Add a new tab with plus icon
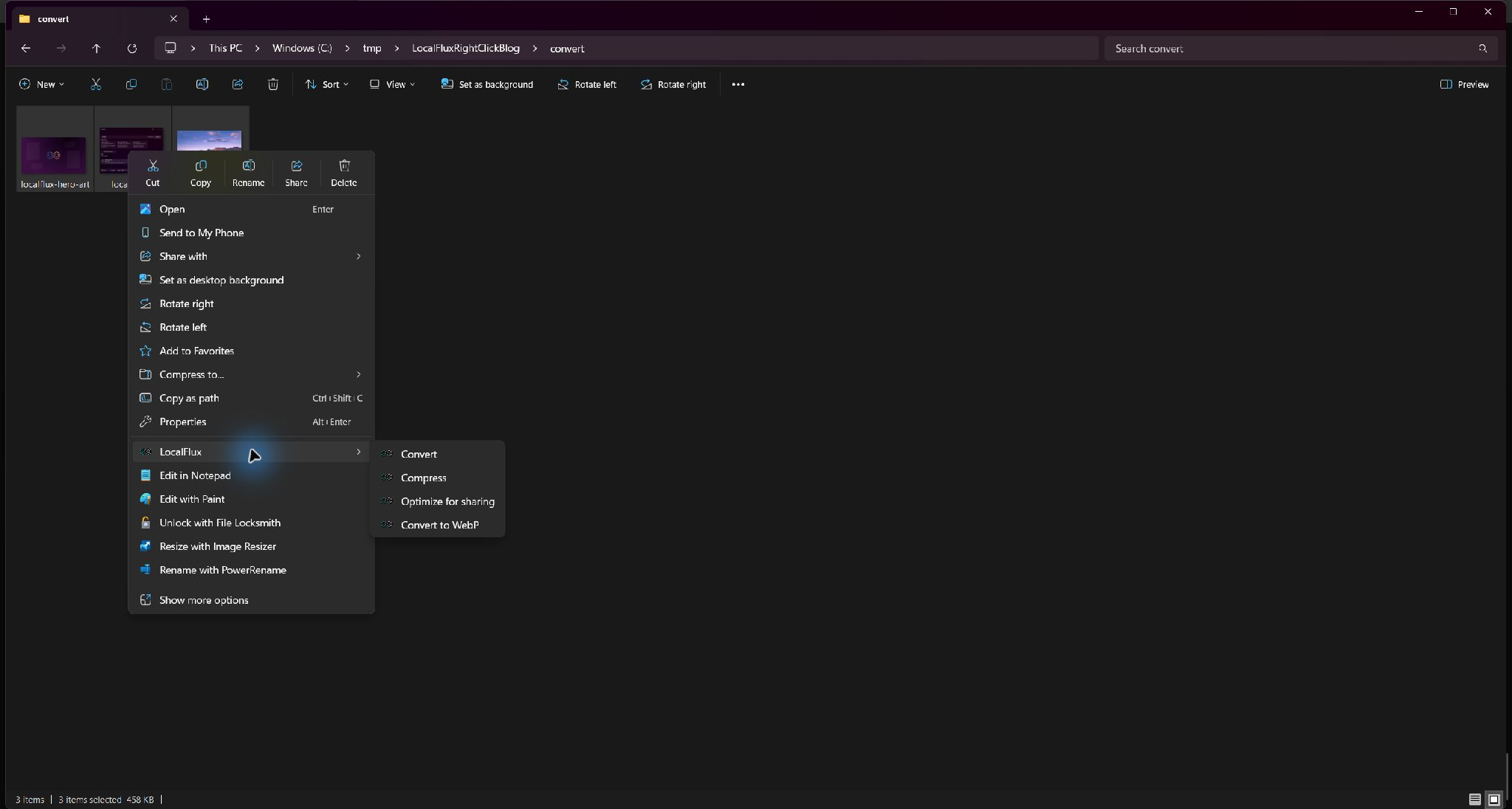The width and height of the screenshot is (1512, 809). (206, 18)
